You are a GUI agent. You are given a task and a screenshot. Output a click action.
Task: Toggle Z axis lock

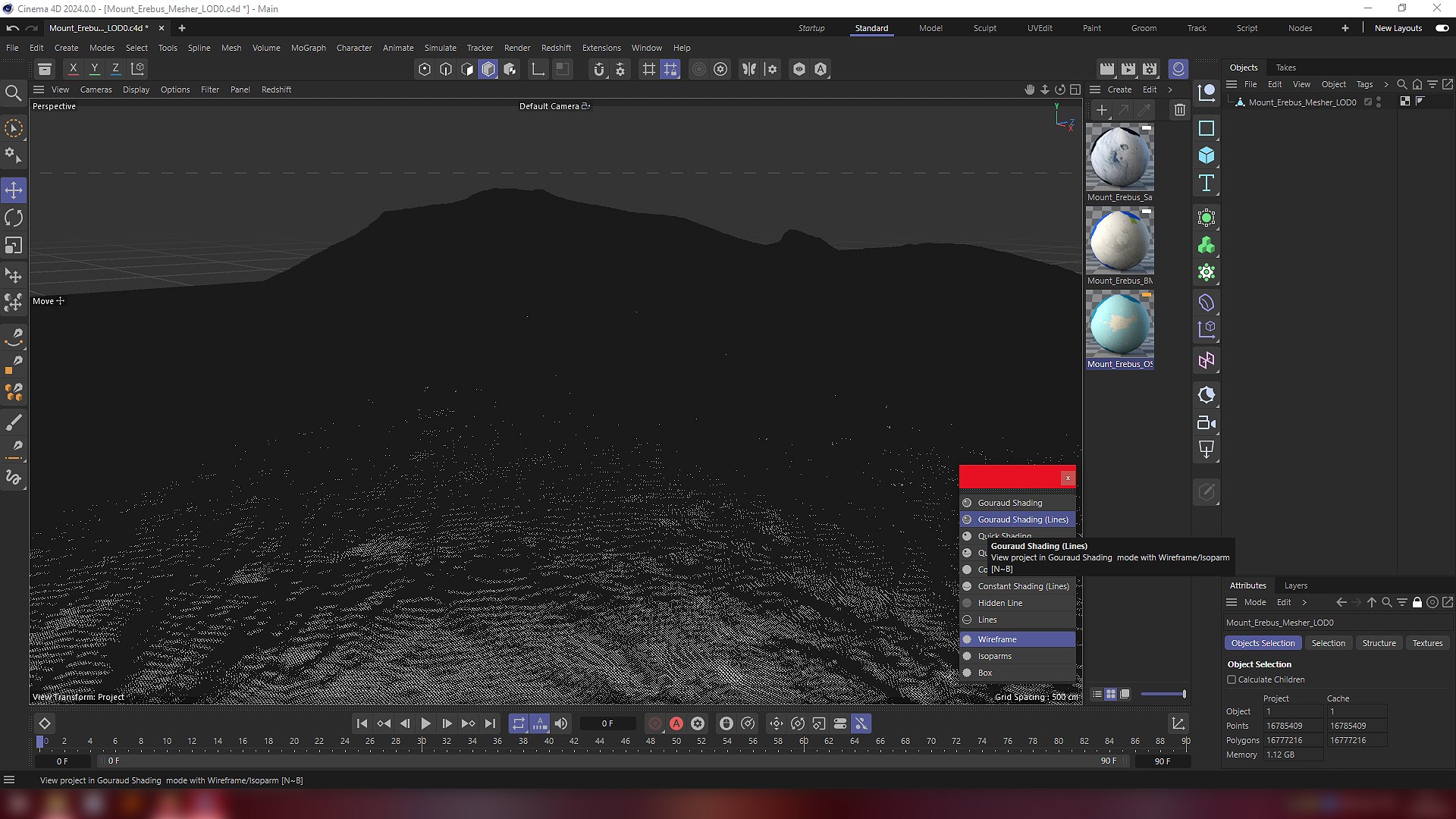coord(115,69)
